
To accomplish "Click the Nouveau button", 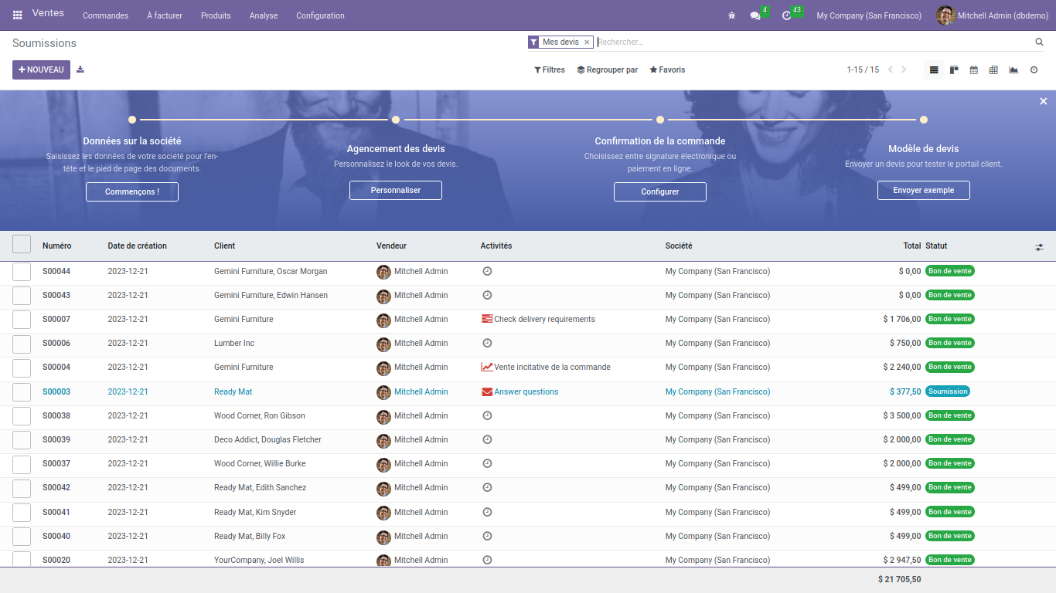I will click(x=41, y=70).
